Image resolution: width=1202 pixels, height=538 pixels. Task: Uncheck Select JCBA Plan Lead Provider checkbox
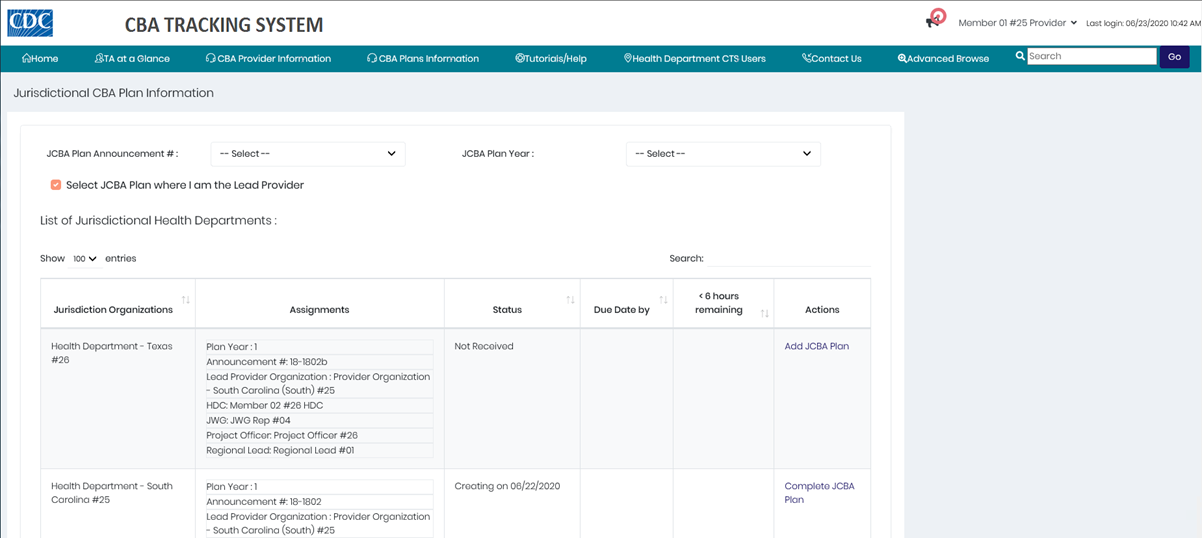[56, 185]
